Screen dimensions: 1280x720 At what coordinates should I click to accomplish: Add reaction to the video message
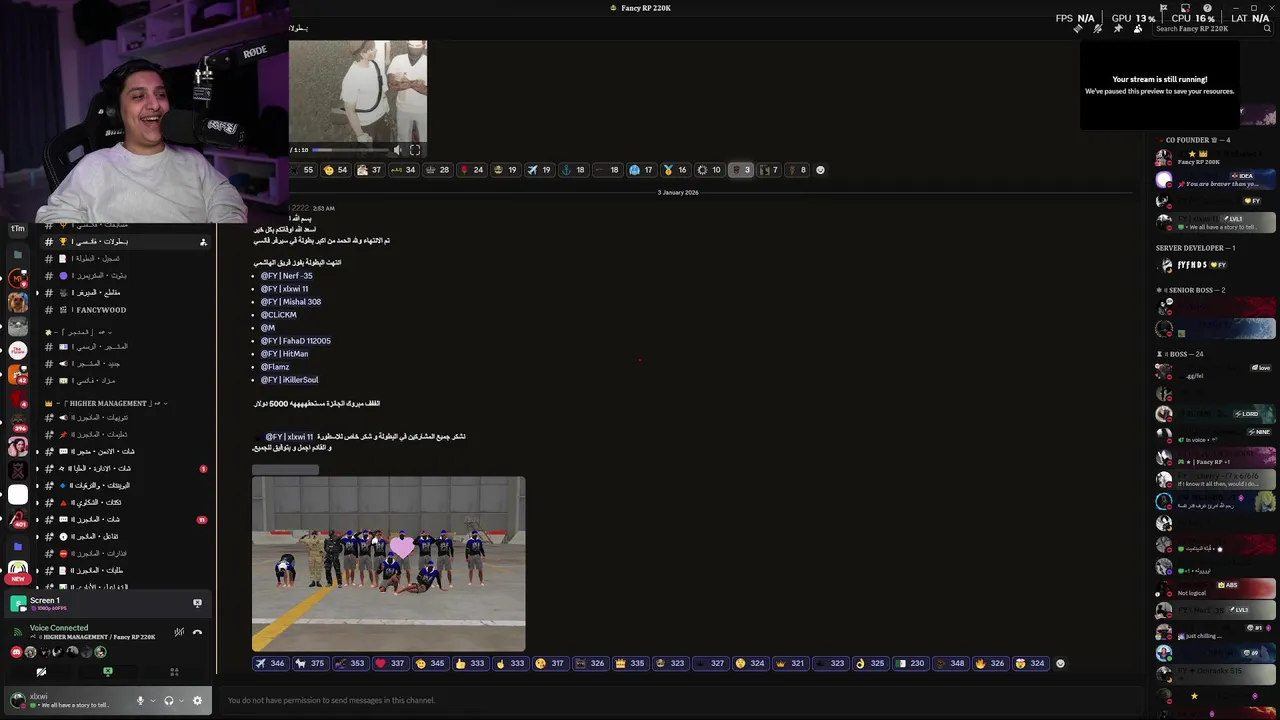click(821, 170)
